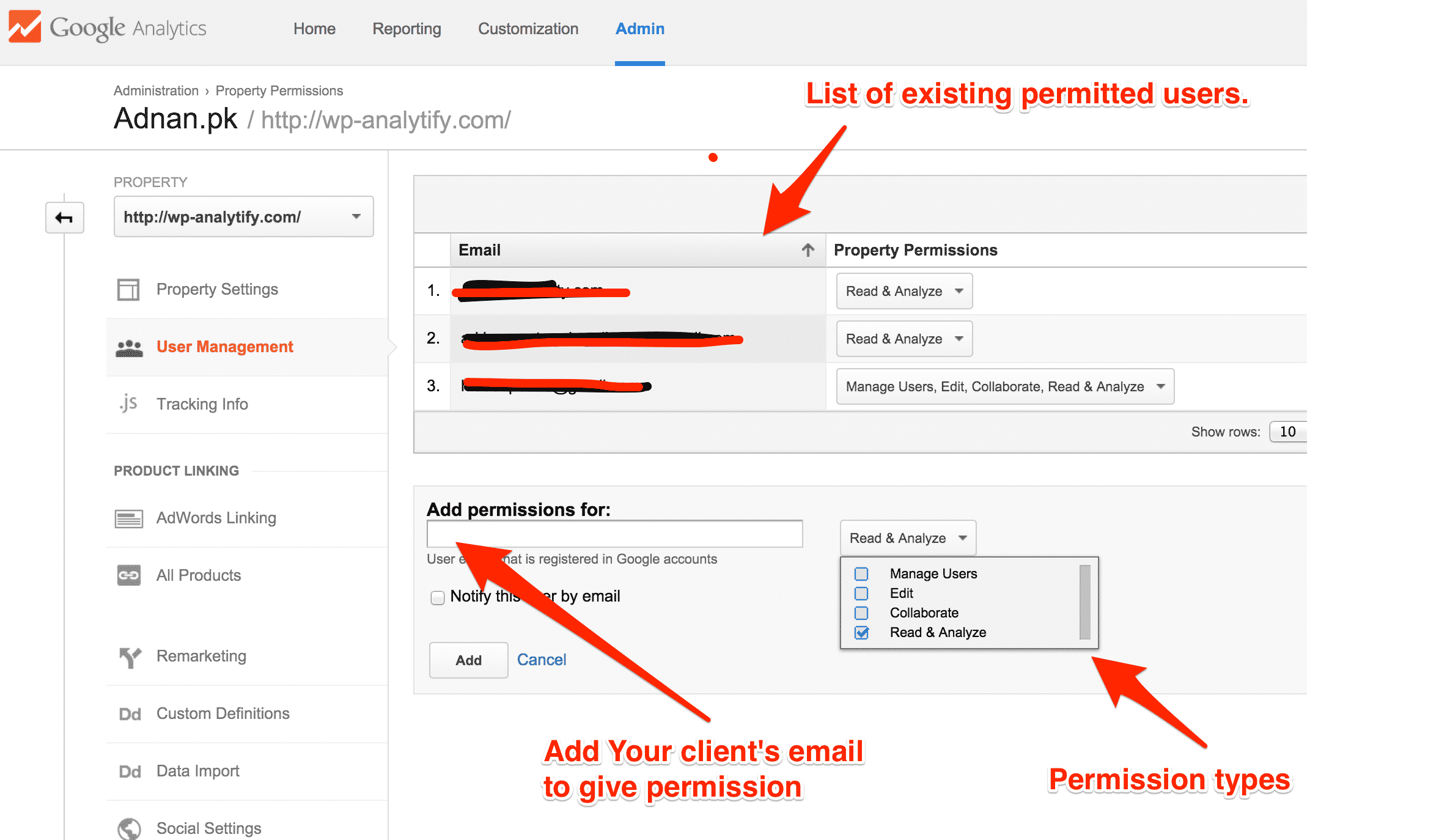This screenshot has width=1439, height=840.
Task: Uncheck the Read & Analyze permission box
Action: 861,632
